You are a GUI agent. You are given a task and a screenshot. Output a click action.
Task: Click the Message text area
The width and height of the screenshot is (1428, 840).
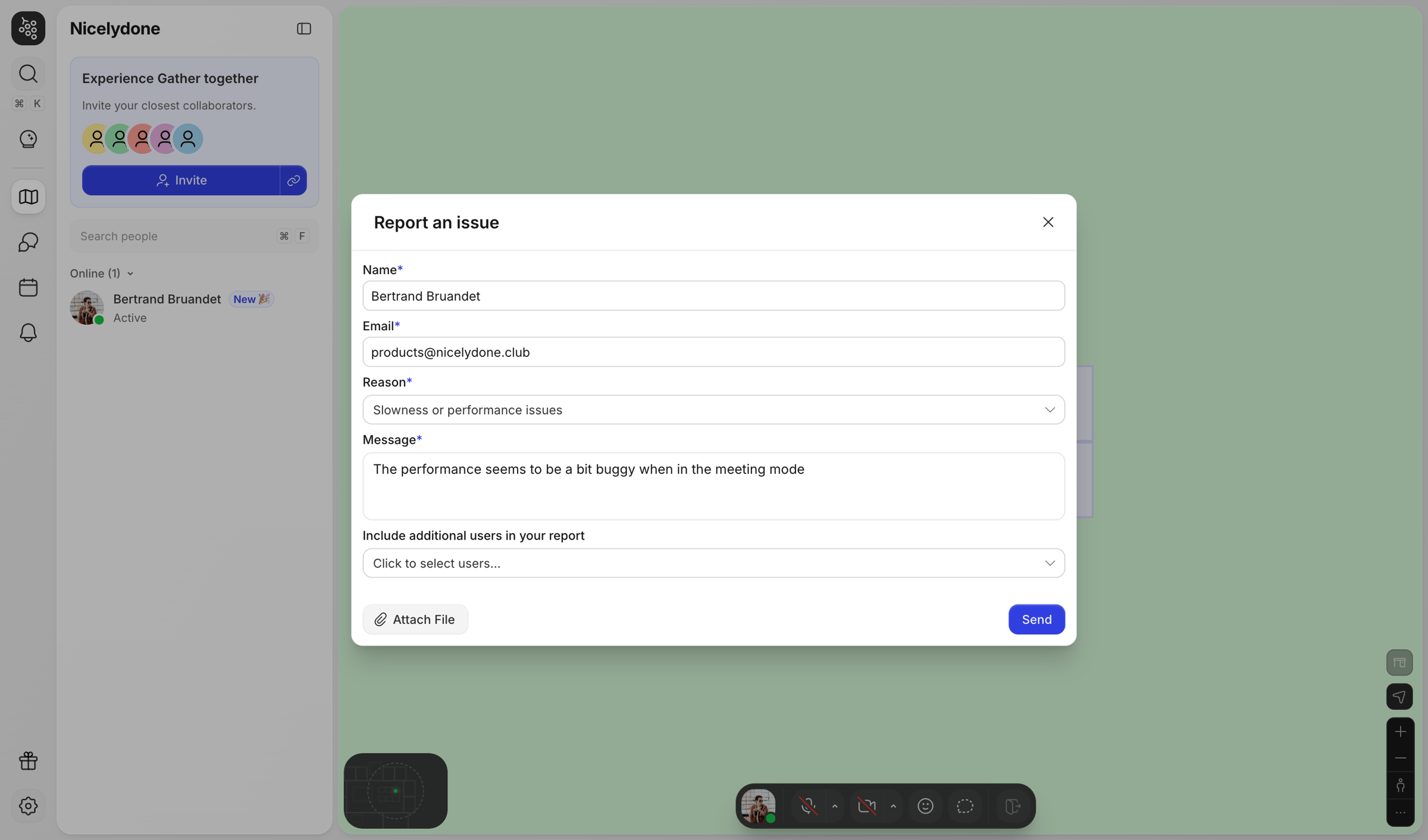[x=713, y=487]
